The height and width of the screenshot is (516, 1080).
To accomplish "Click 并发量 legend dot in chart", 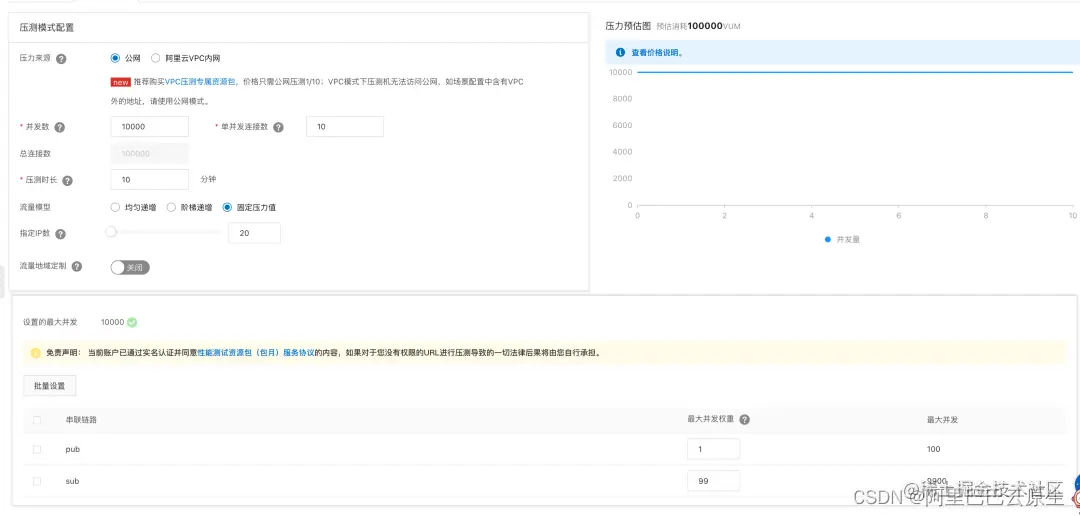I will (x=828, y=240).
